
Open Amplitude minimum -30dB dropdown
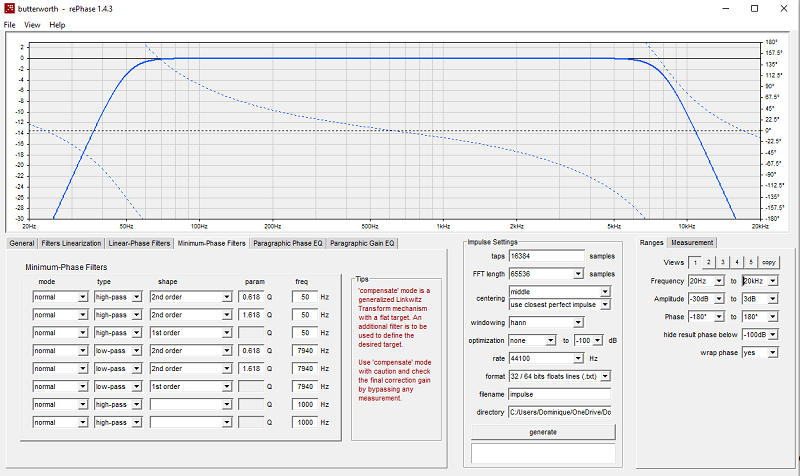click(719, 299)
